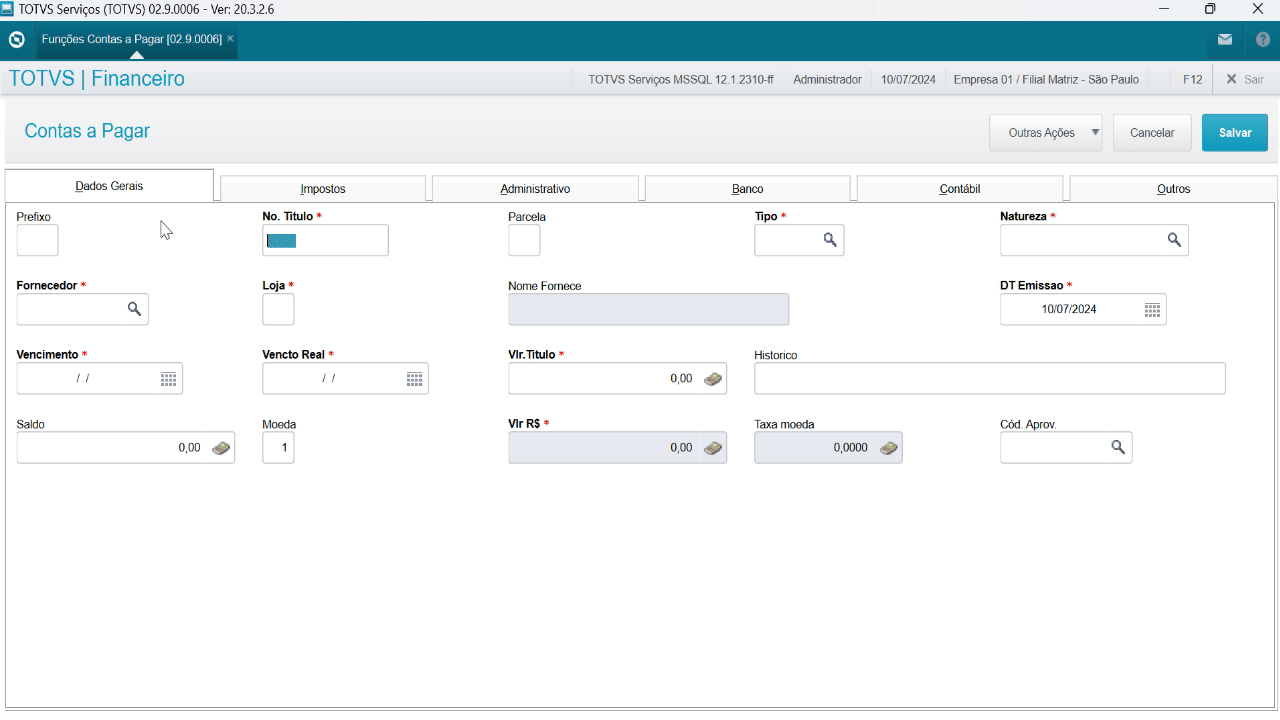The image size is (1280, 720).
Task: Focus the Prefixo input field
Action: [x=38, y=240]
